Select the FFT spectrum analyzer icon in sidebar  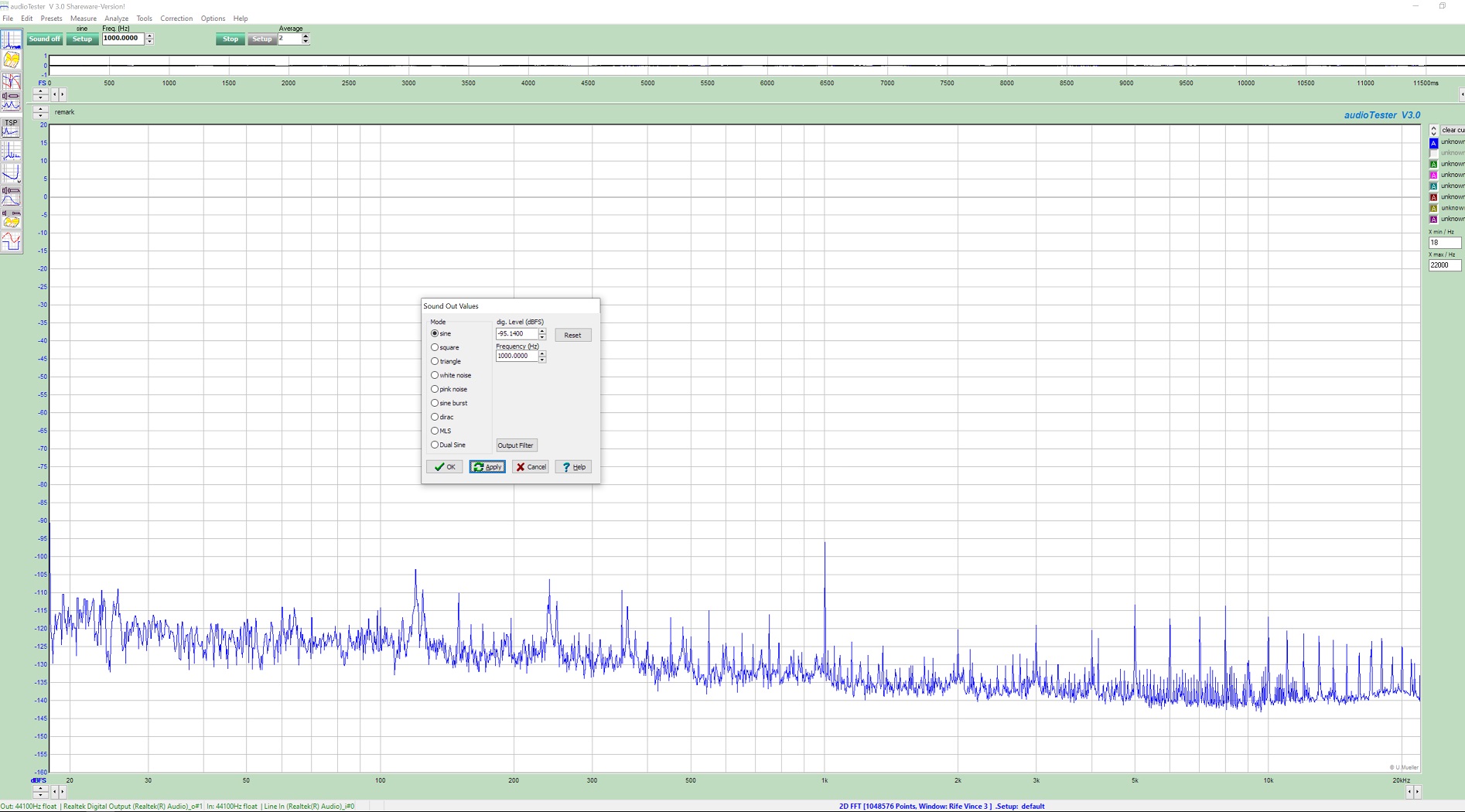pyautogui.click(x=11, y=39)
